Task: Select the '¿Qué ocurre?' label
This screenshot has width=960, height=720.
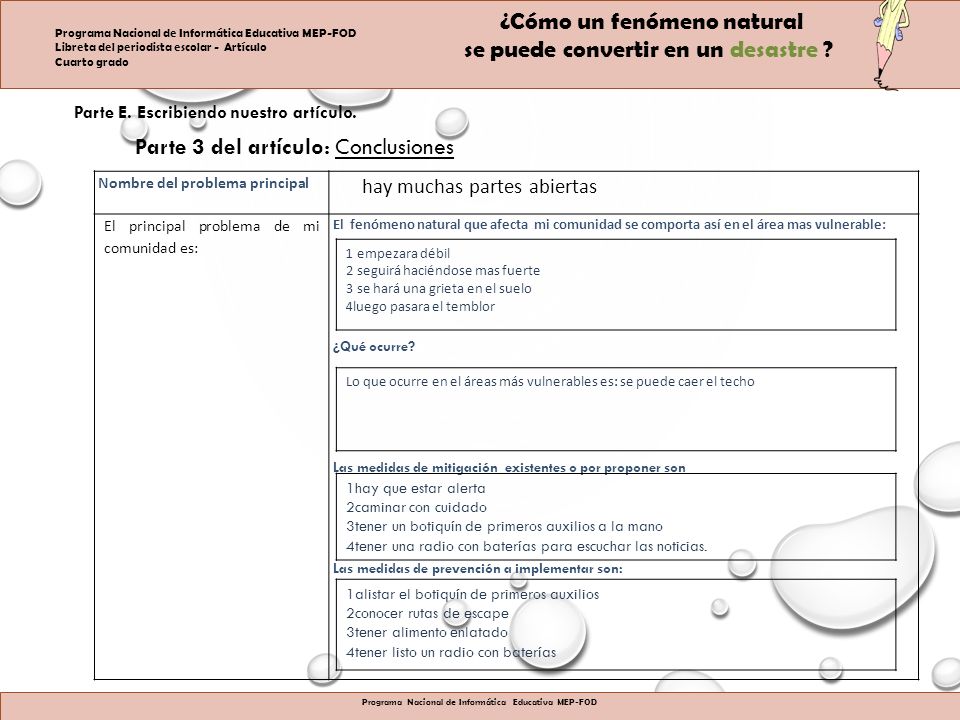Action: (x=374, y=347)
